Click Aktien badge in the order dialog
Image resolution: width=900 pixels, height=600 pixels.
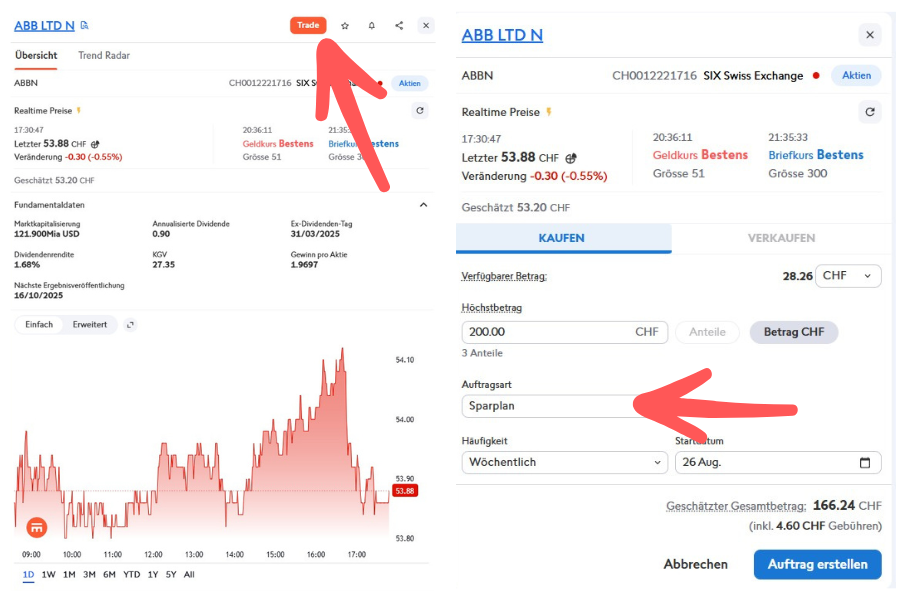pos(856,75)
